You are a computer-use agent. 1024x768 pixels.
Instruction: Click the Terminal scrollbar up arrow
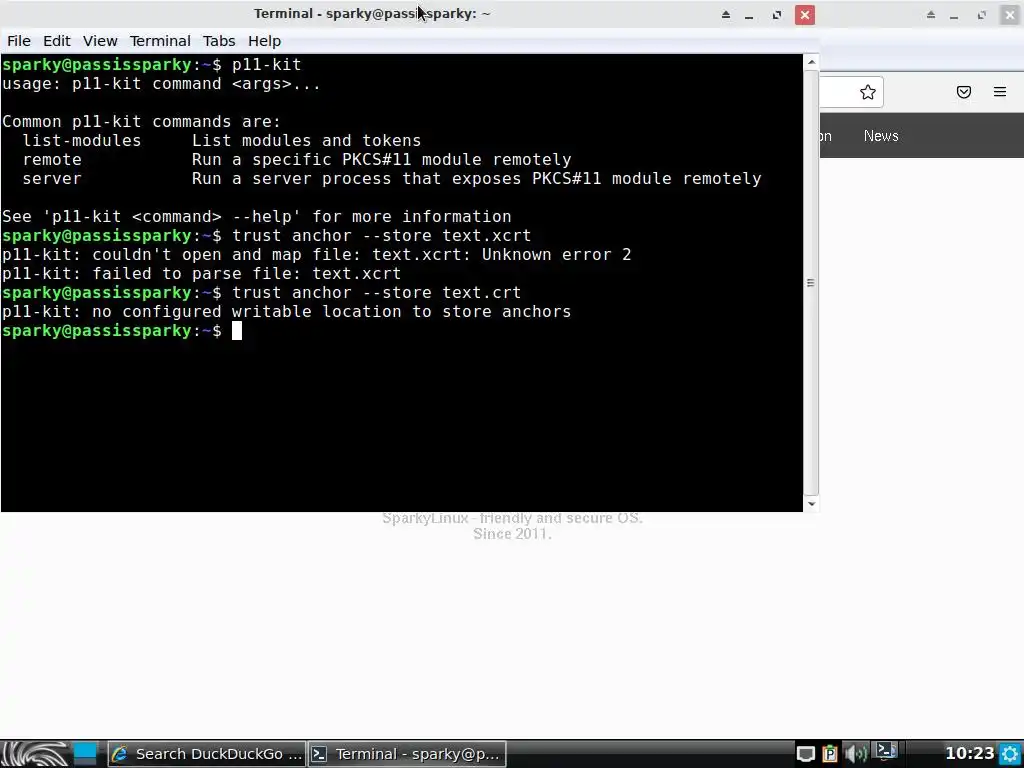coord(811,62)
